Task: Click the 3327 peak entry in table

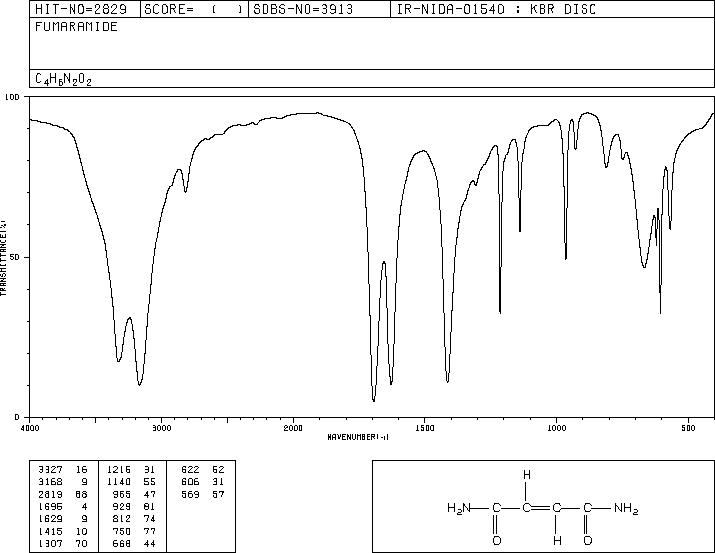Action: pos(51,470)
